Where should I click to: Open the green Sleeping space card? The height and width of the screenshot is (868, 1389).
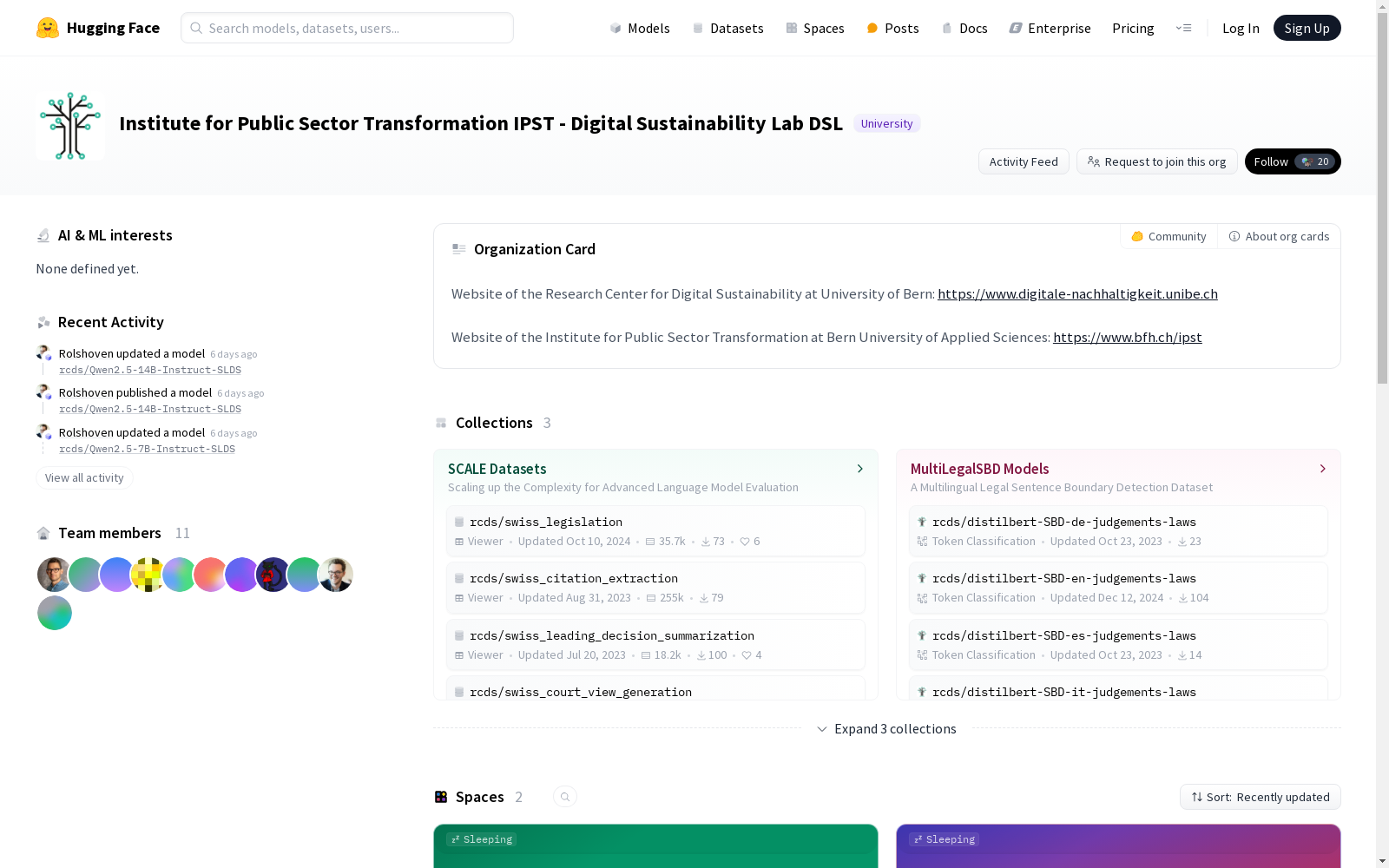click(655, 846)
